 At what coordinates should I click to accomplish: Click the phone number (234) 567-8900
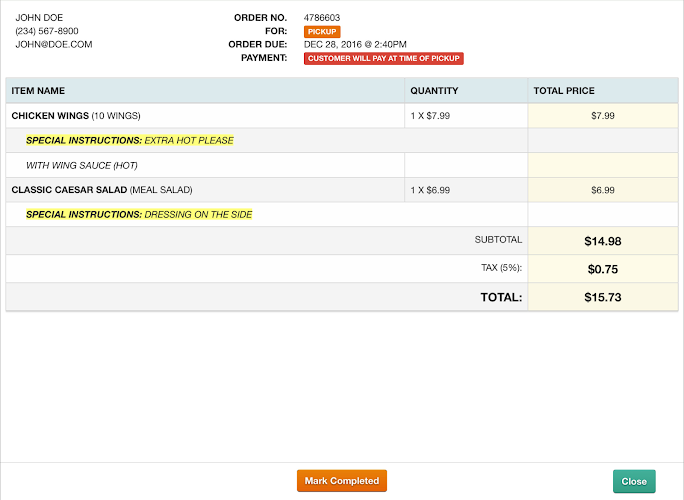click(x=47, y=31)
